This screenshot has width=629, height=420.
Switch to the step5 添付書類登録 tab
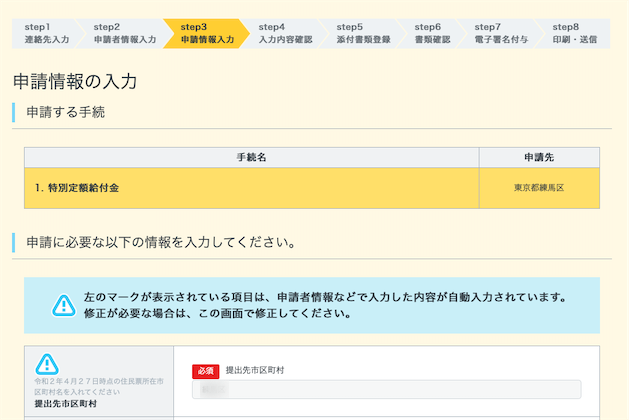363,33
